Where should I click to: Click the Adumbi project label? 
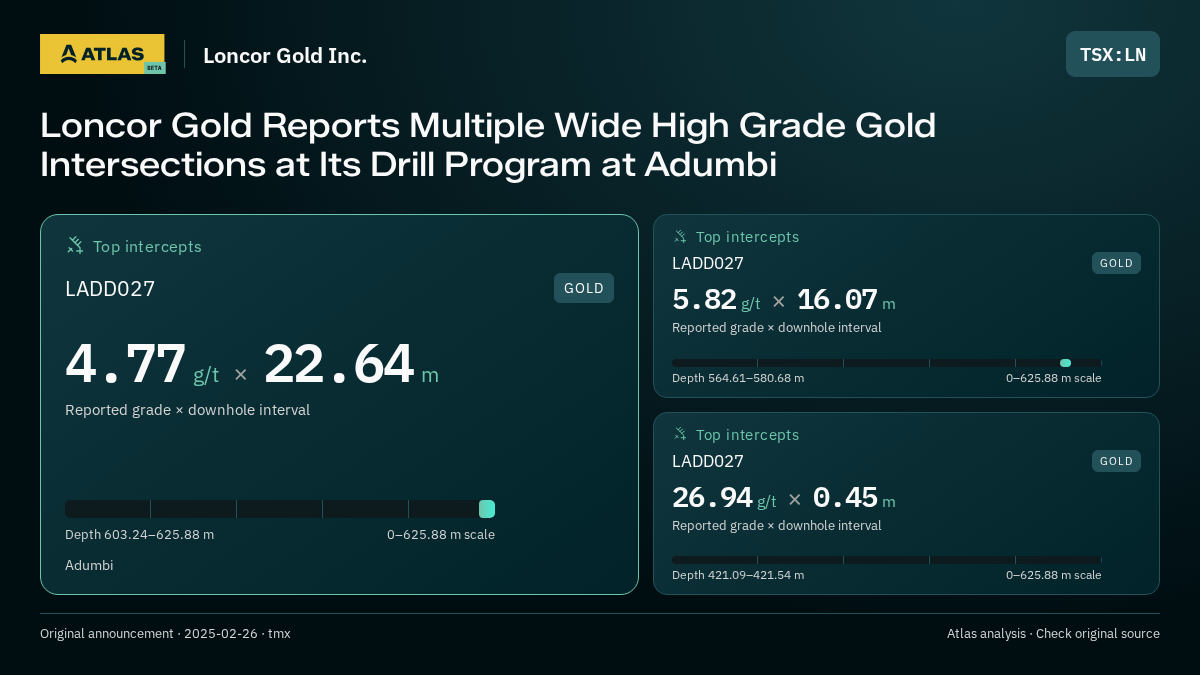[x=89, y=566]
